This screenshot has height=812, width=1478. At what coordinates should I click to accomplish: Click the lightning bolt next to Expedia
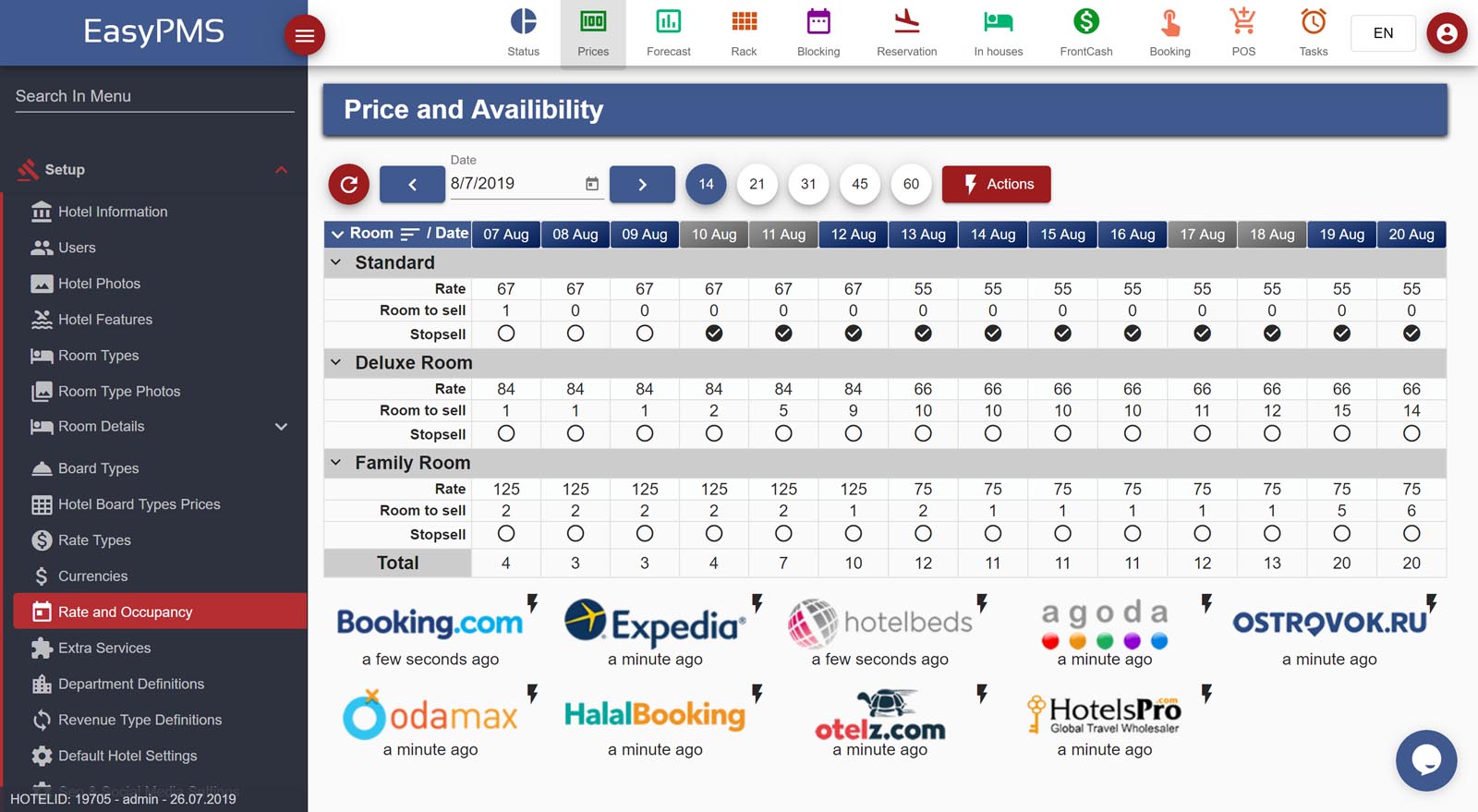[757, 603]
